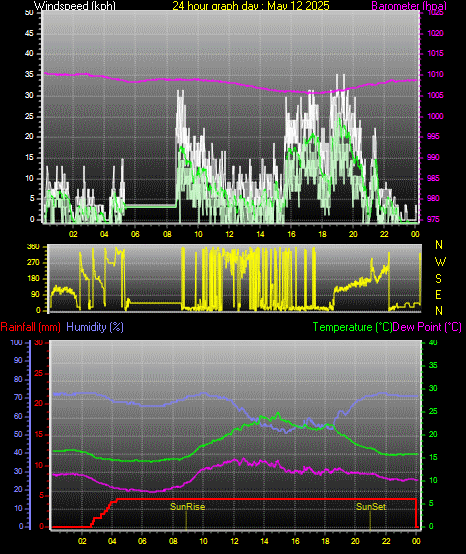The height and width of the screenshot is (554, 466).
Task: Click the 25 temperature scale value
Action: point(433,411)
